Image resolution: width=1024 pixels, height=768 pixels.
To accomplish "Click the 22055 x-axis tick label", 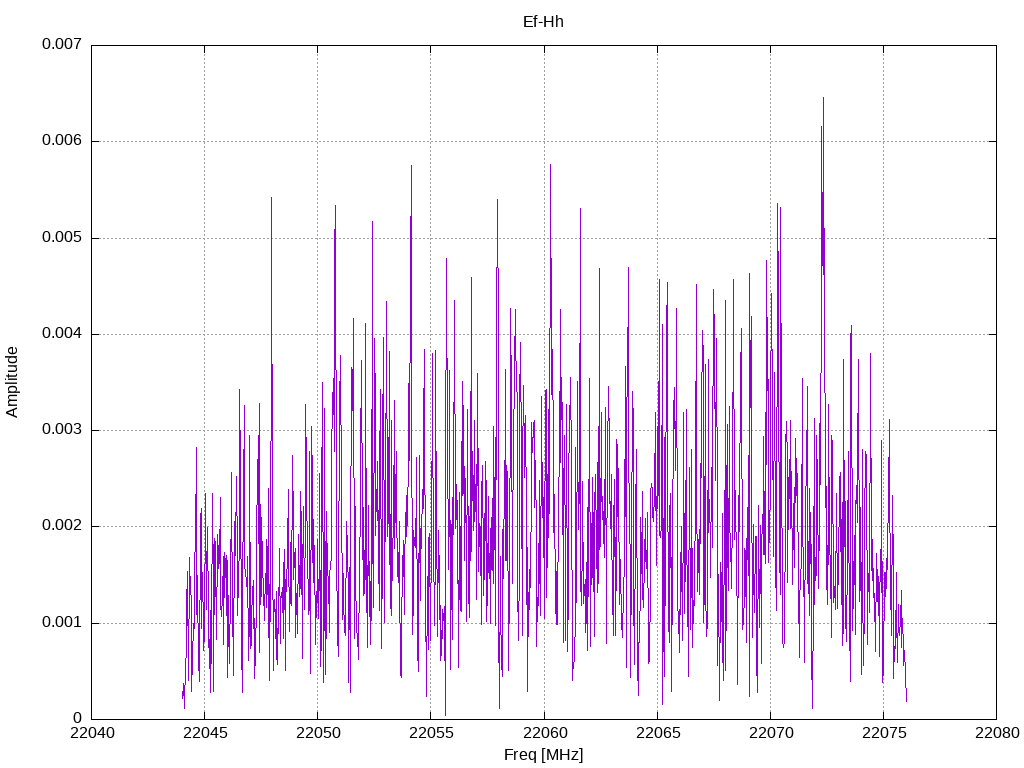I will tap(431, 733).
